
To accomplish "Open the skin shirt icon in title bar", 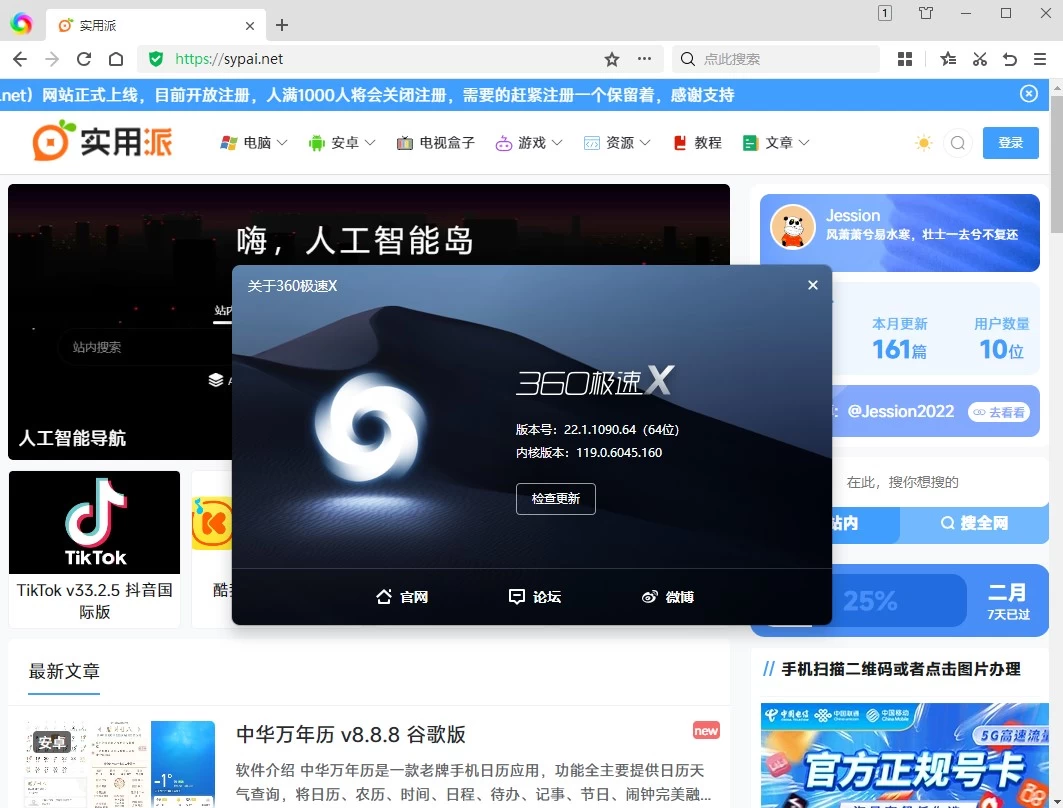I will 925,13.
